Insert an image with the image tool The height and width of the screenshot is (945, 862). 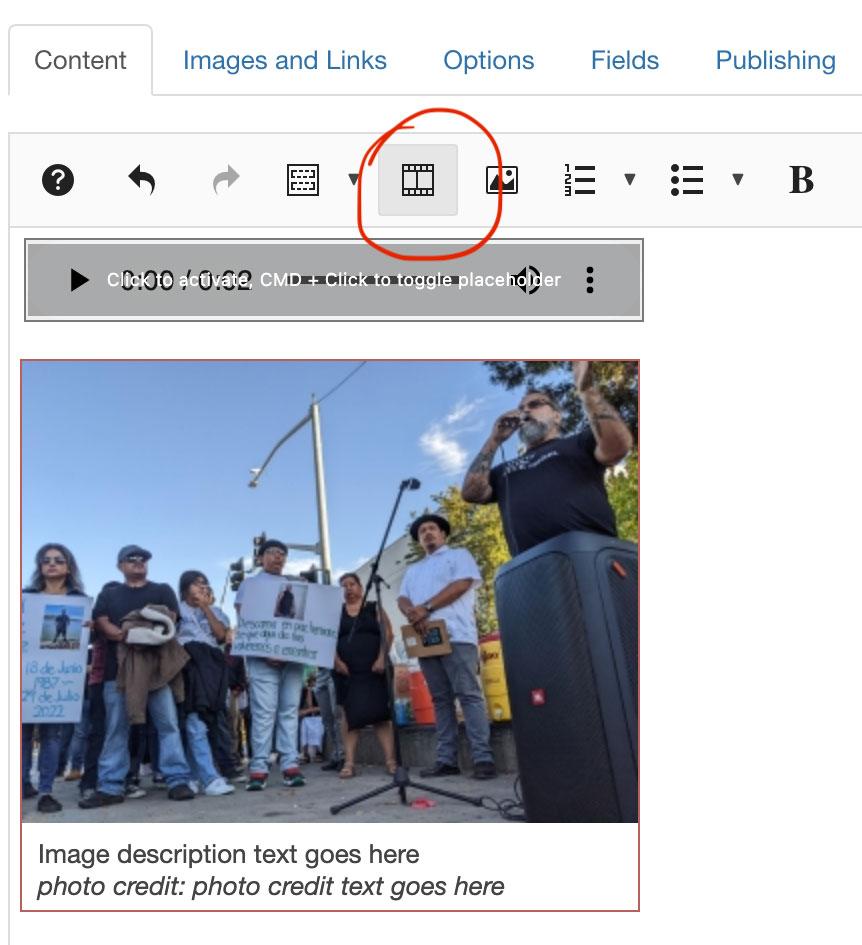[x=503, y=180]
